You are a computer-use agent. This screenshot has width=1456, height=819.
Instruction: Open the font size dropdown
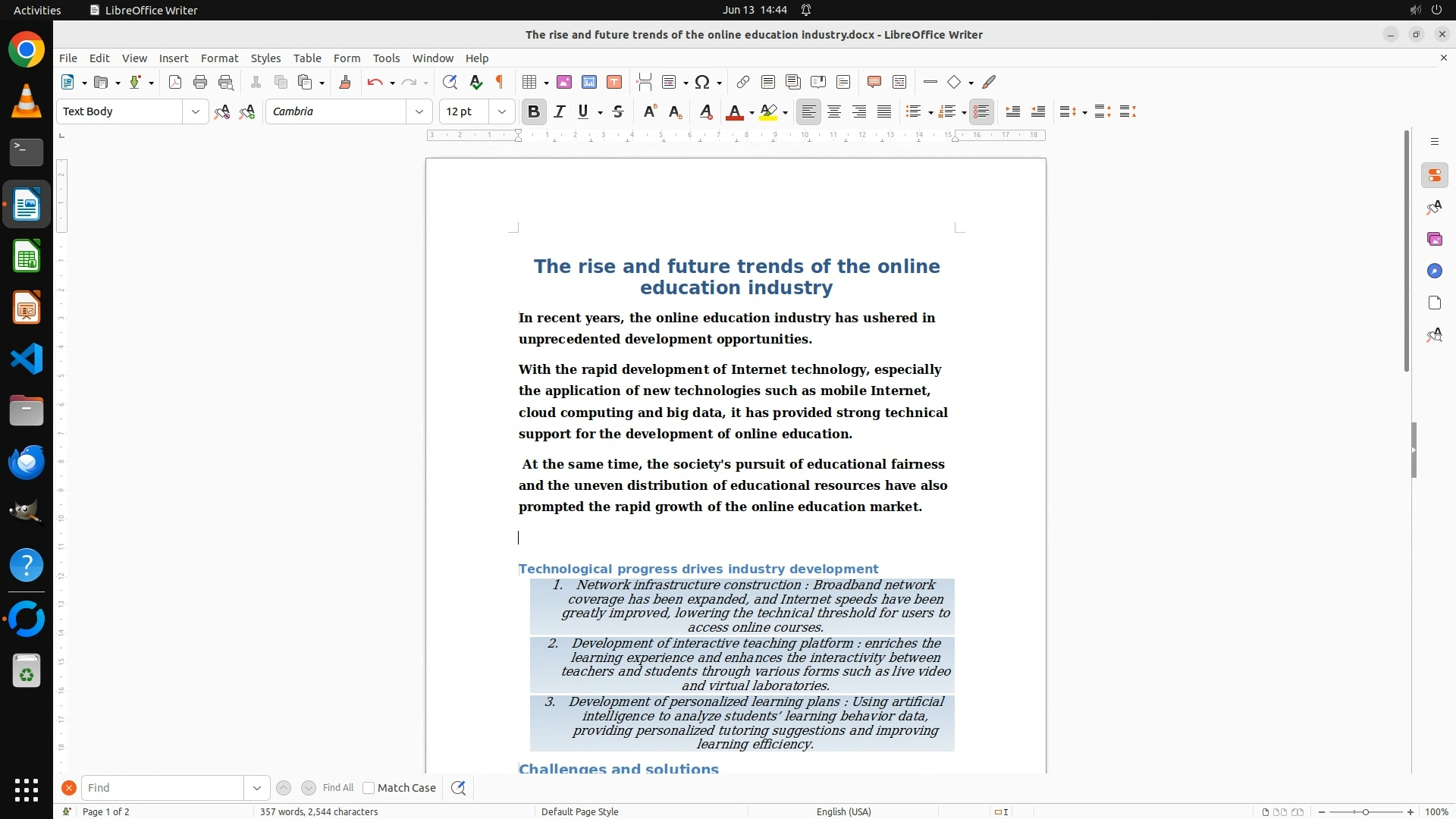coord(502,111)
